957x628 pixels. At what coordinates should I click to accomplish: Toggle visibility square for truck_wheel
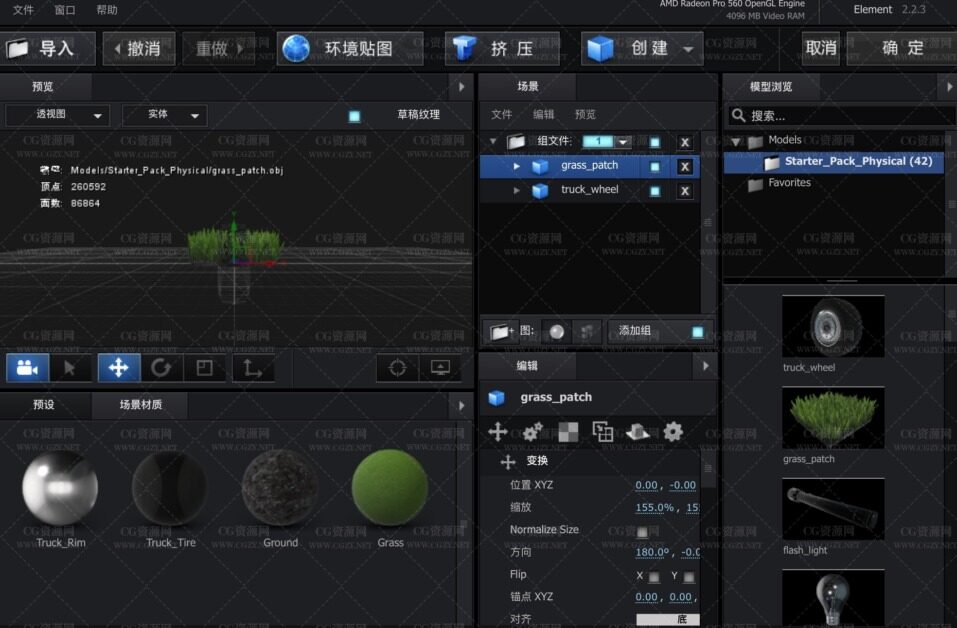click(655, 191)
